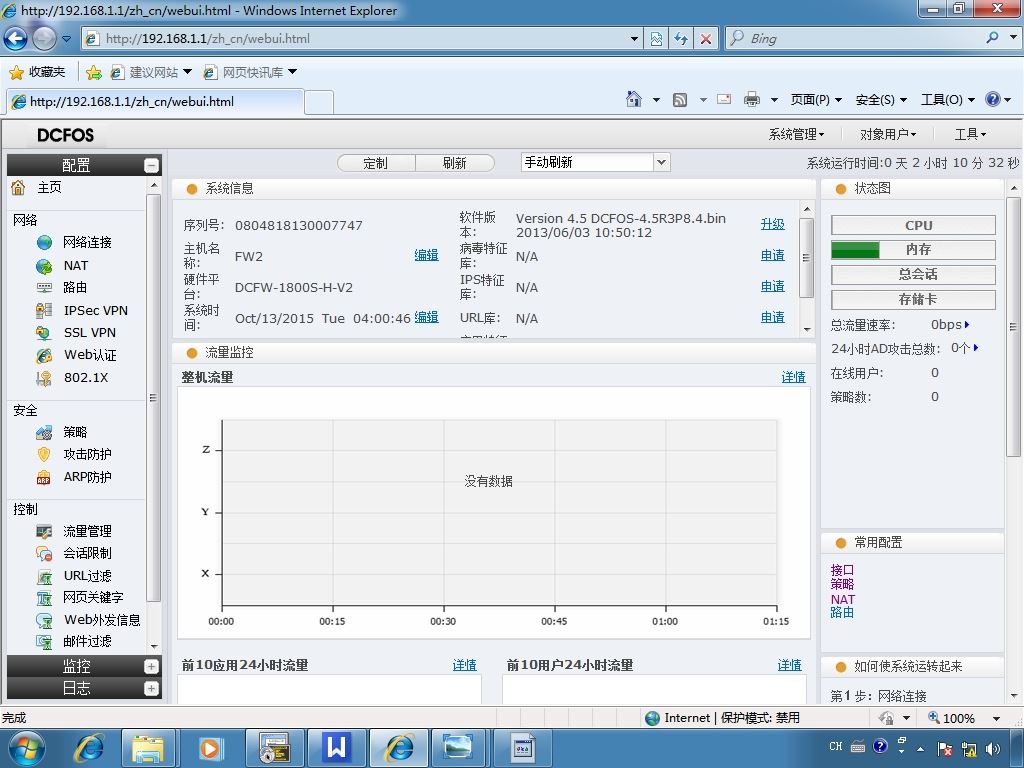Go to 主页 home icon in sidebar
Viewport: 1024px width, 768px height.
(18, 187)
